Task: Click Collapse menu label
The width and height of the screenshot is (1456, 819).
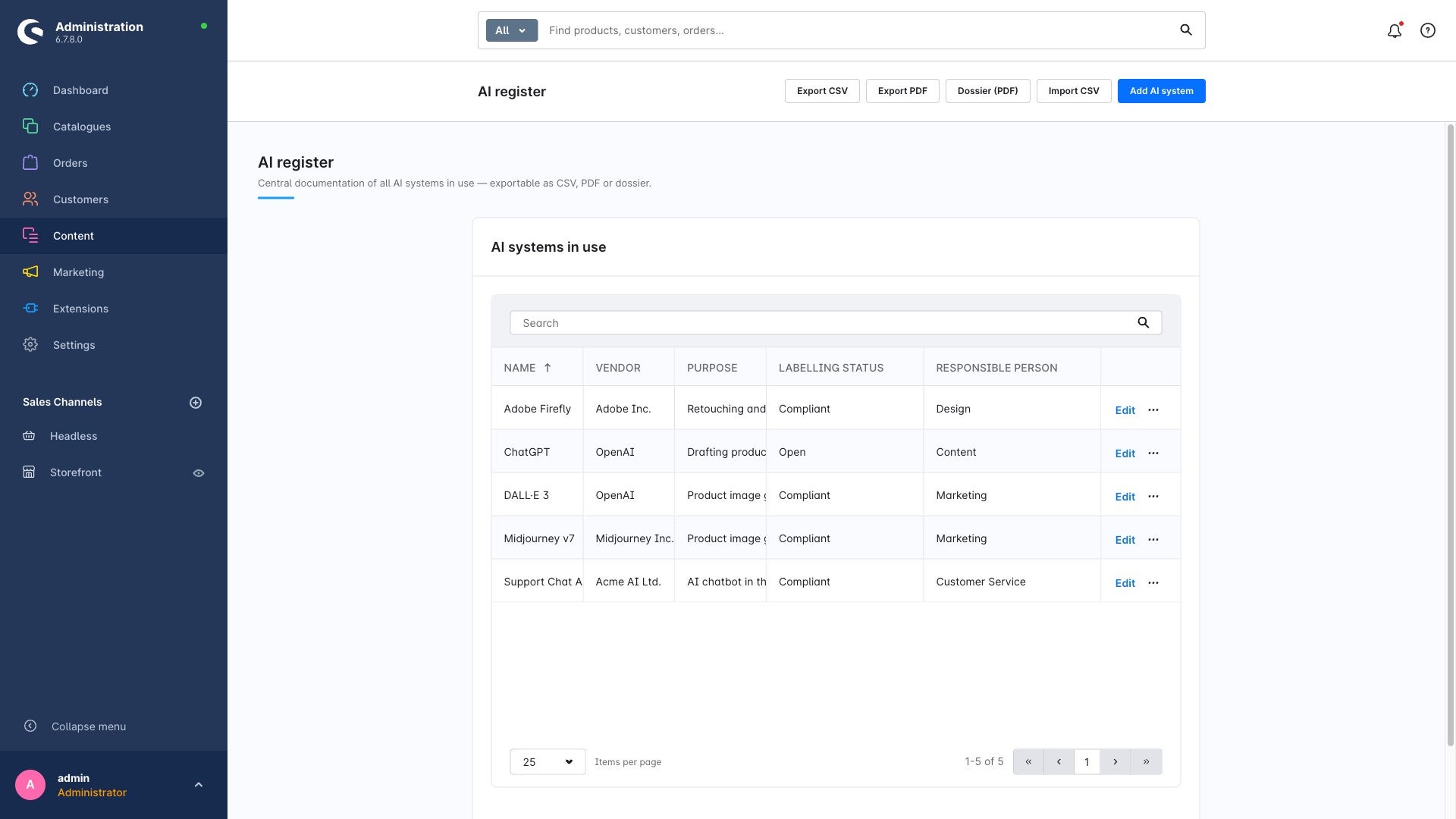Action: click(89, 726)
